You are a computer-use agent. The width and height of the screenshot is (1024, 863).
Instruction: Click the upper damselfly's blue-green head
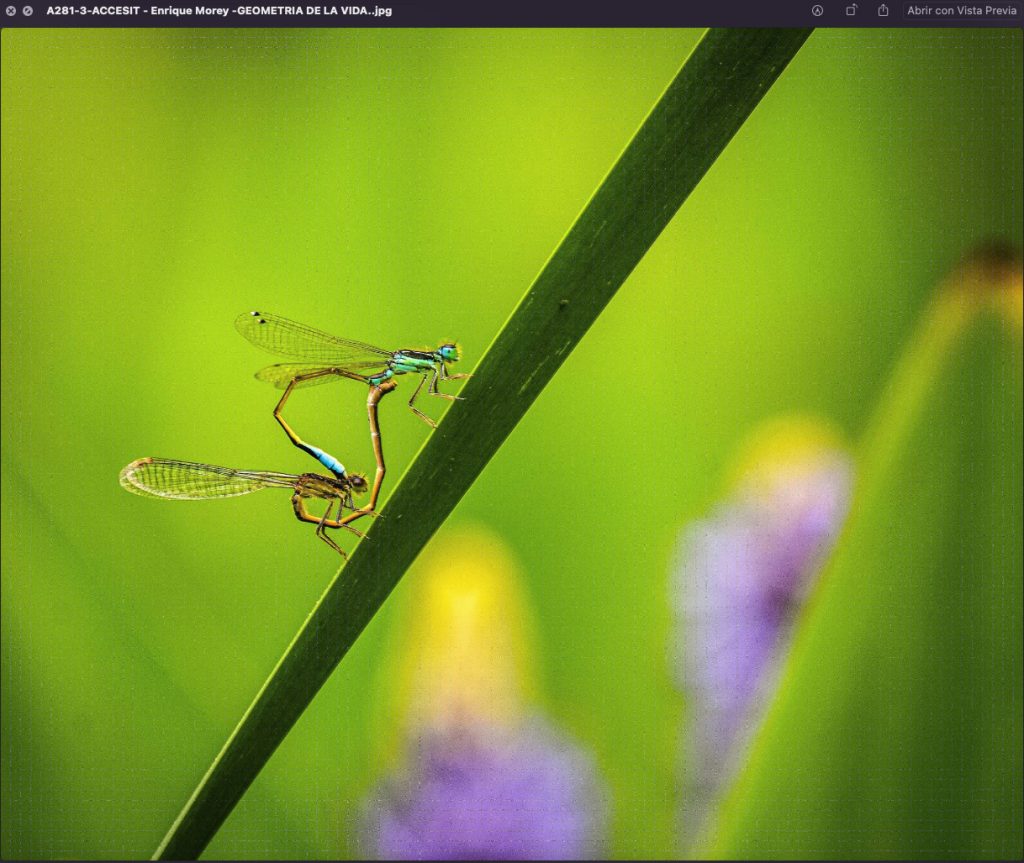click(x=449, y=352)
